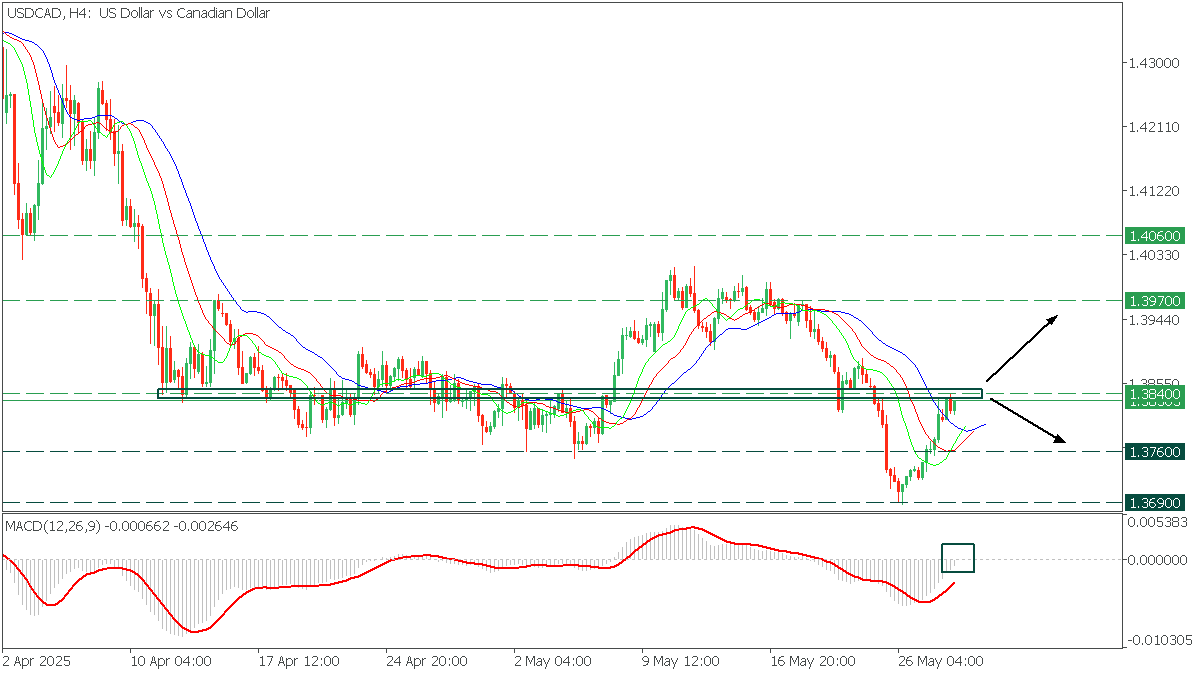Click the 2 Apr 2025 date label
The width and height of the screenshot is (1200, 675).
click(35, 661)
